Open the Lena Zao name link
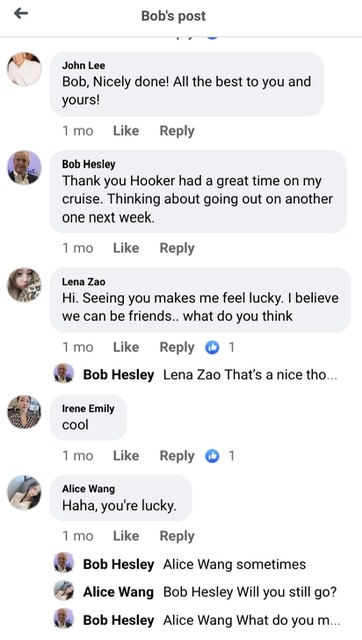This screenshot has width=362, height=640. [x=83, y=282]
